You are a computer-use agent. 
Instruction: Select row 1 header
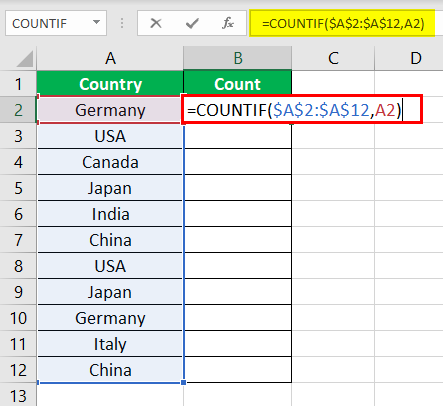tap(18, 84)
